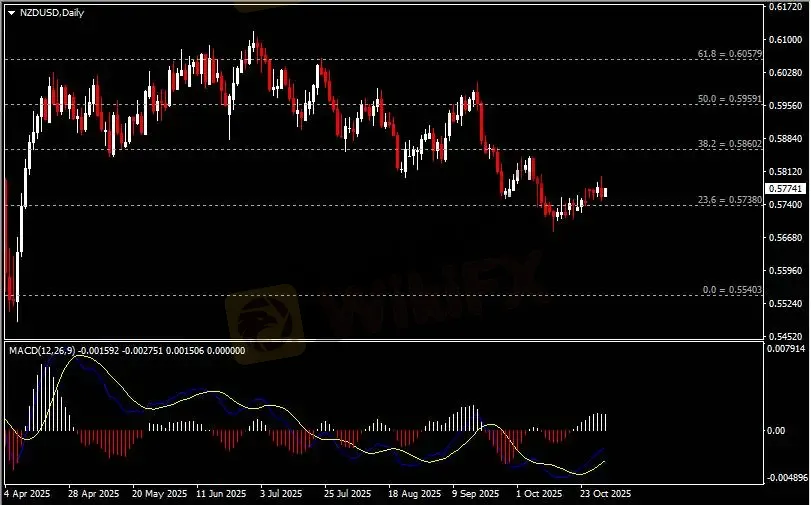The image size is (811, 505).
Task: Click the 11 Jun 2025 date label
Action: tap(221, 494)
